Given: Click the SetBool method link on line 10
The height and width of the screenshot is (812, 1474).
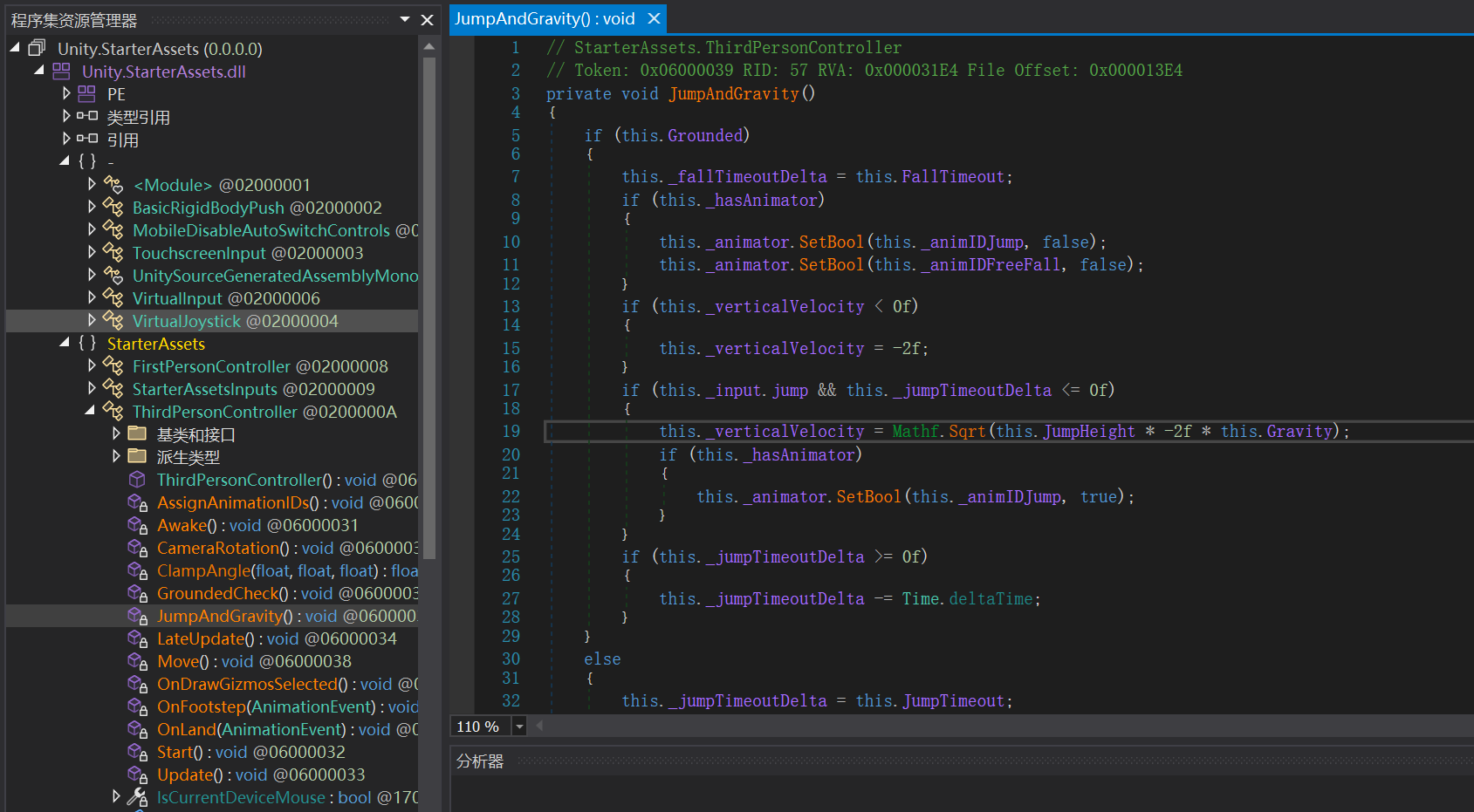Looking at the screenshot, I should pyautogui.click(x=830, y=242).
